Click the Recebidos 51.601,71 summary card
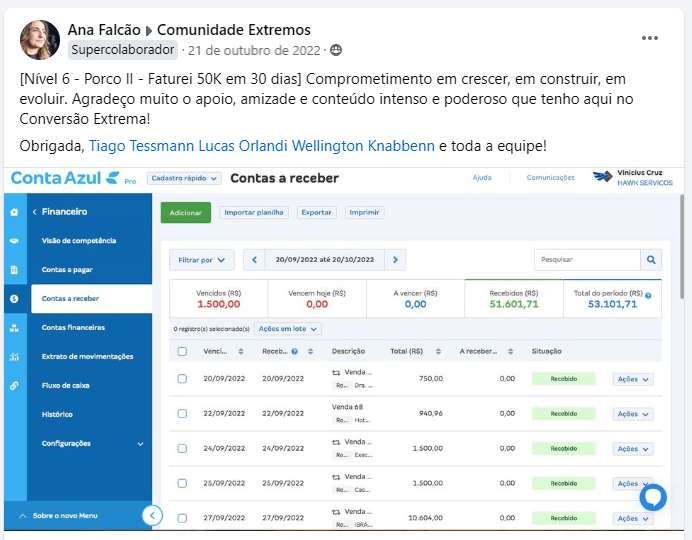This screenshot has width=692, height=540. point(514,299)
